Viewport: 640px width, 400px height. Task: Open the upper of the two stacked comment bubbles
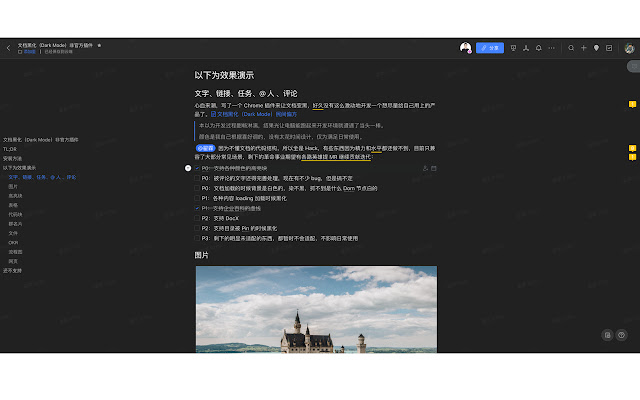coord(632,148)
